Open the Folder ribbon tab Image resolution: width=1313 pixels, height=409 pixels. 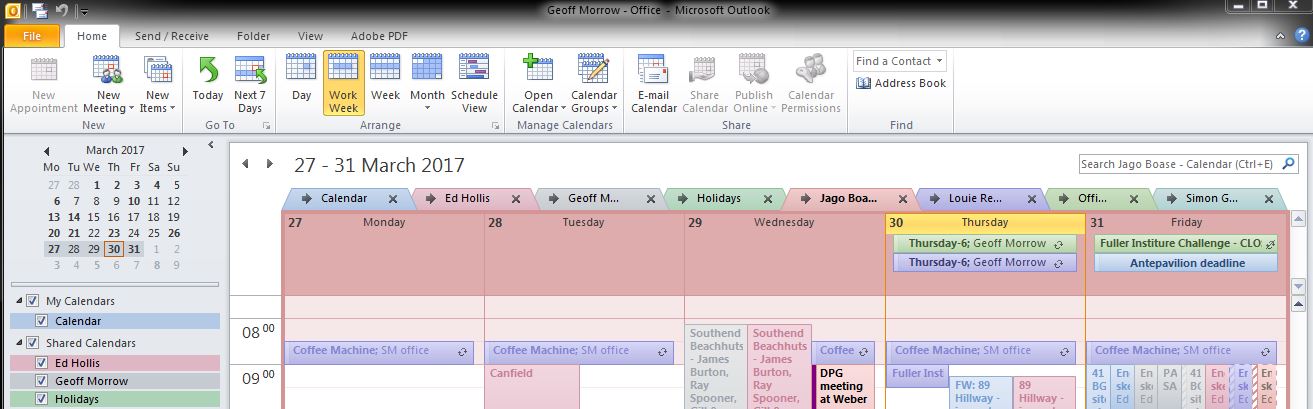(253, 36)
